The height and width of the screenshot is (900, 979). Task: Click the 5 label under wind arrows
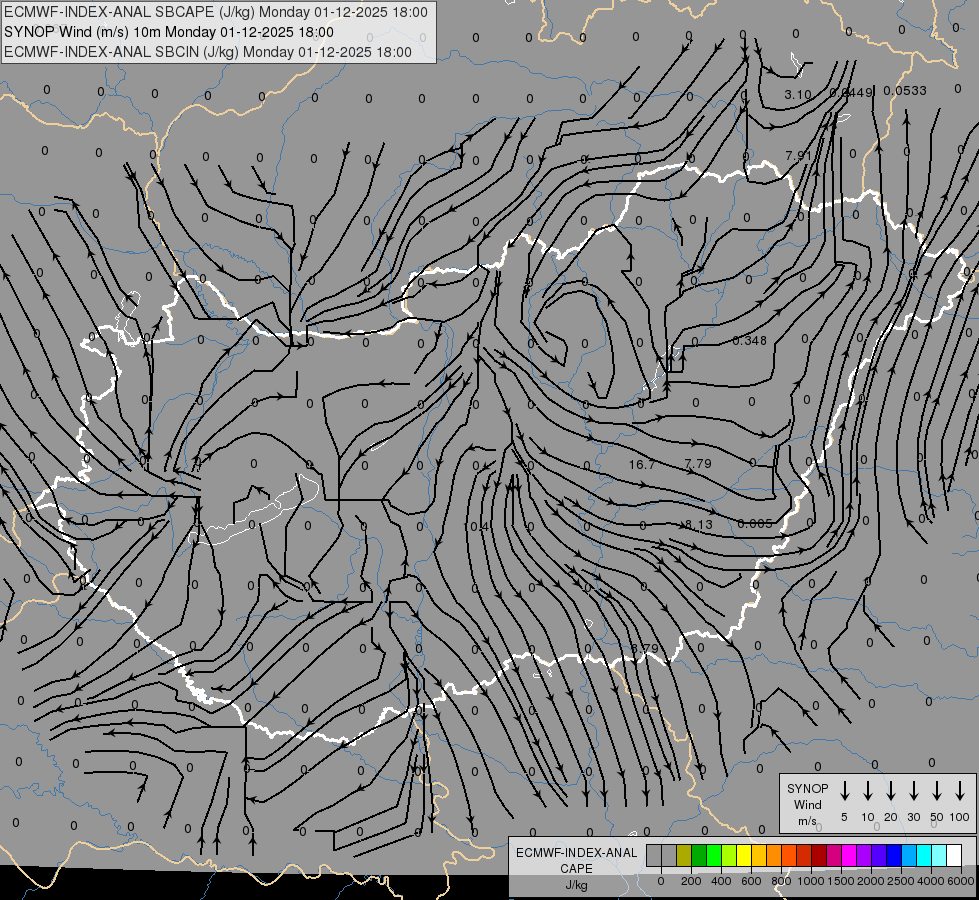[844, 817]
